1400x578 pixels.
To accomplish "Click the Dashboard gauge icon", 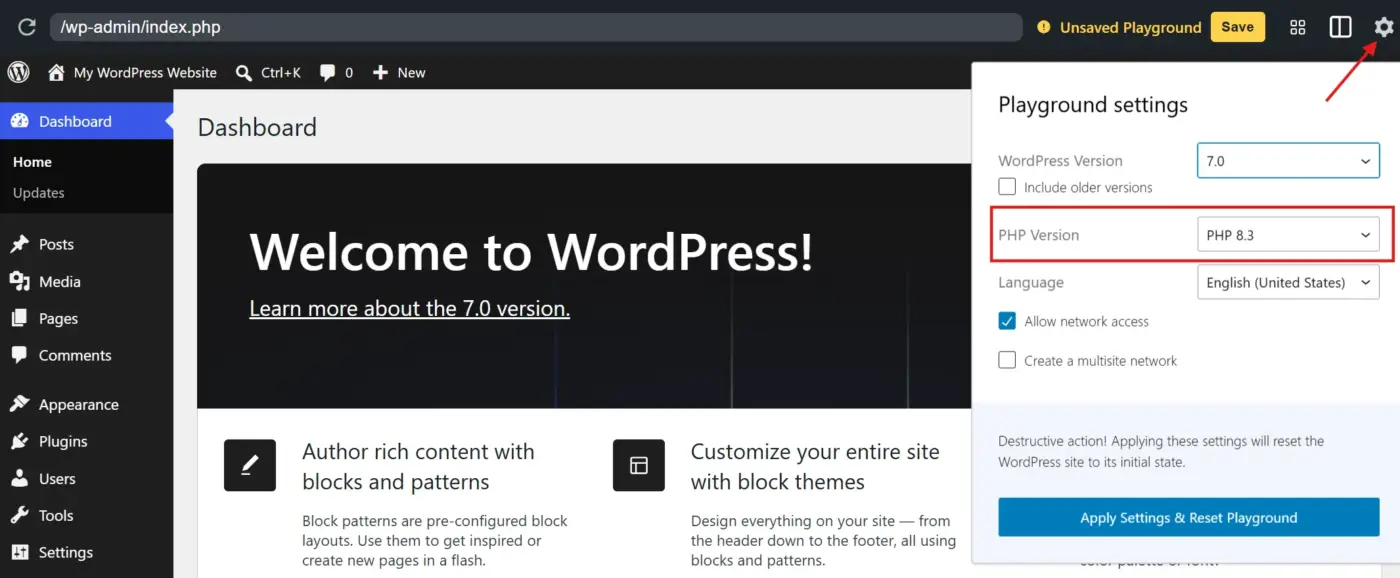I will [x=20, y=121].
